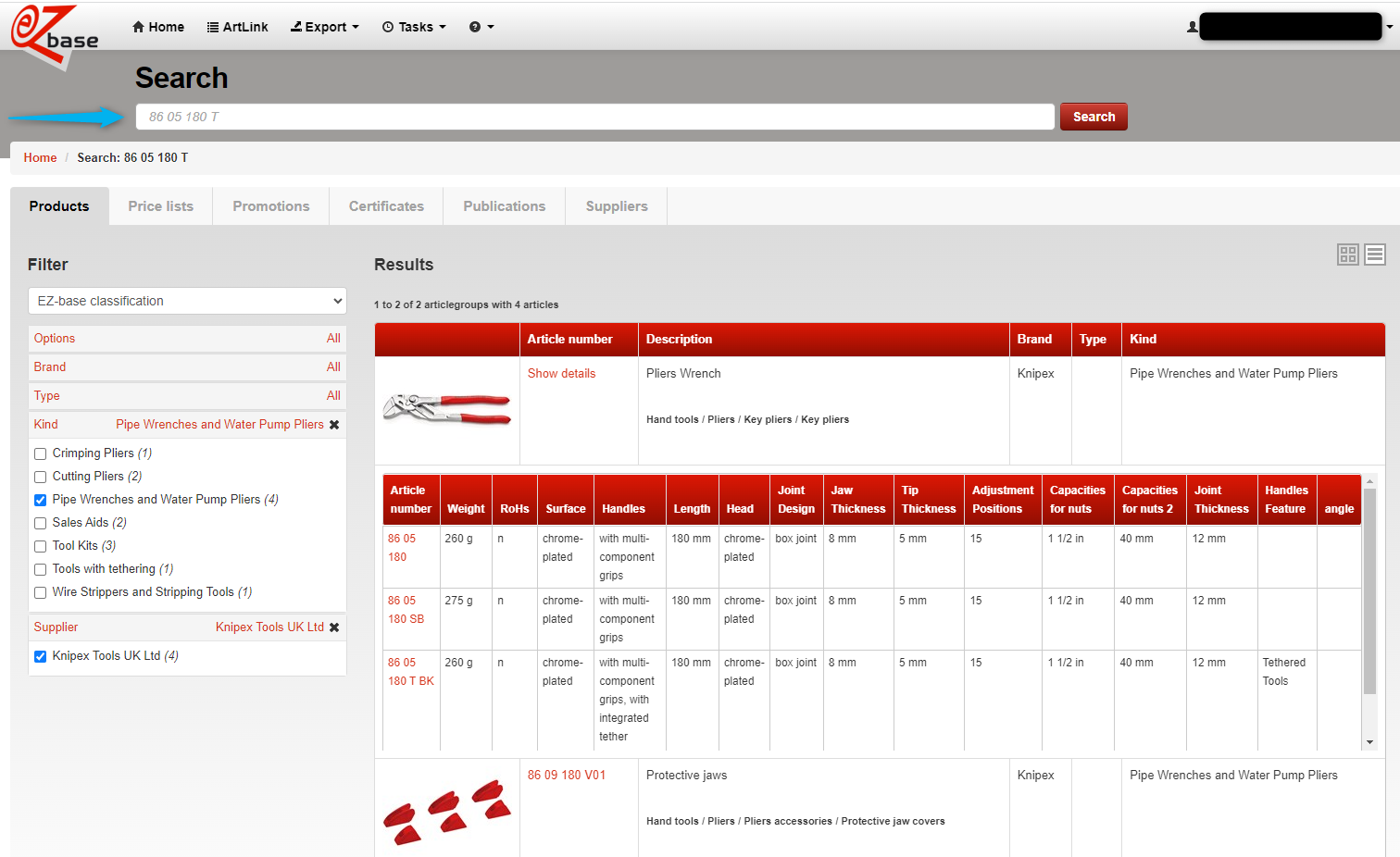Image resolution: width=1400 pixels, height=857 pixels.
Task: Click the Adjustment Positions column header
Action: (x=1003, y=500)
